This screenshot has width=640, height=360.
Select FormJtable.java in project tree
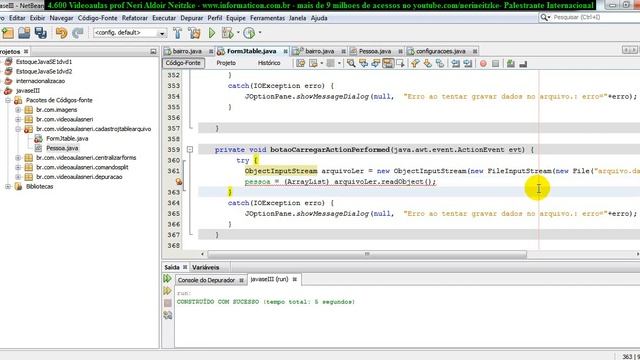(67, 138)
